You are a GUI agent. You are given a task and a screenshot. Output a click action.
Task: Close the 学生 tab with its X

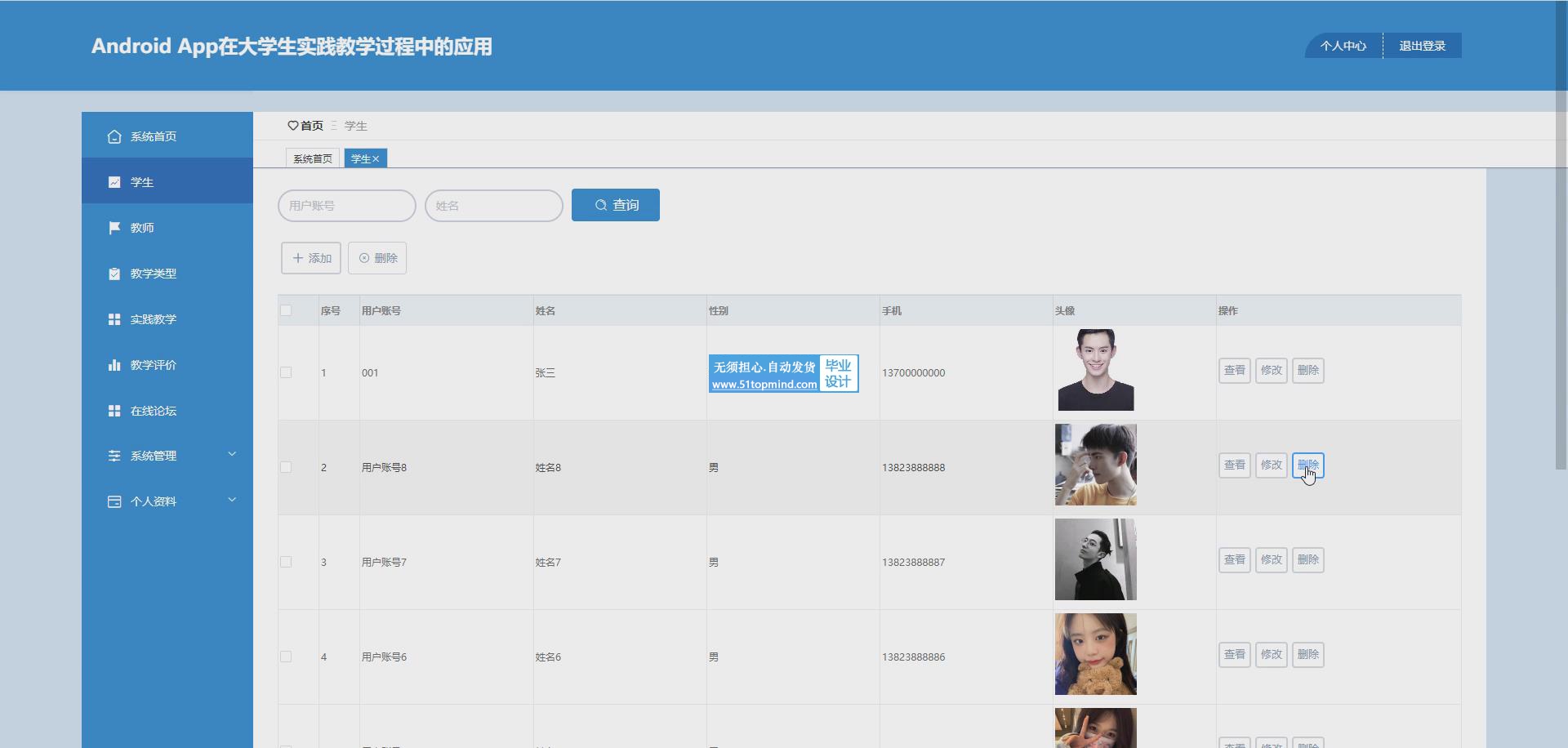[x=376, y=159]
